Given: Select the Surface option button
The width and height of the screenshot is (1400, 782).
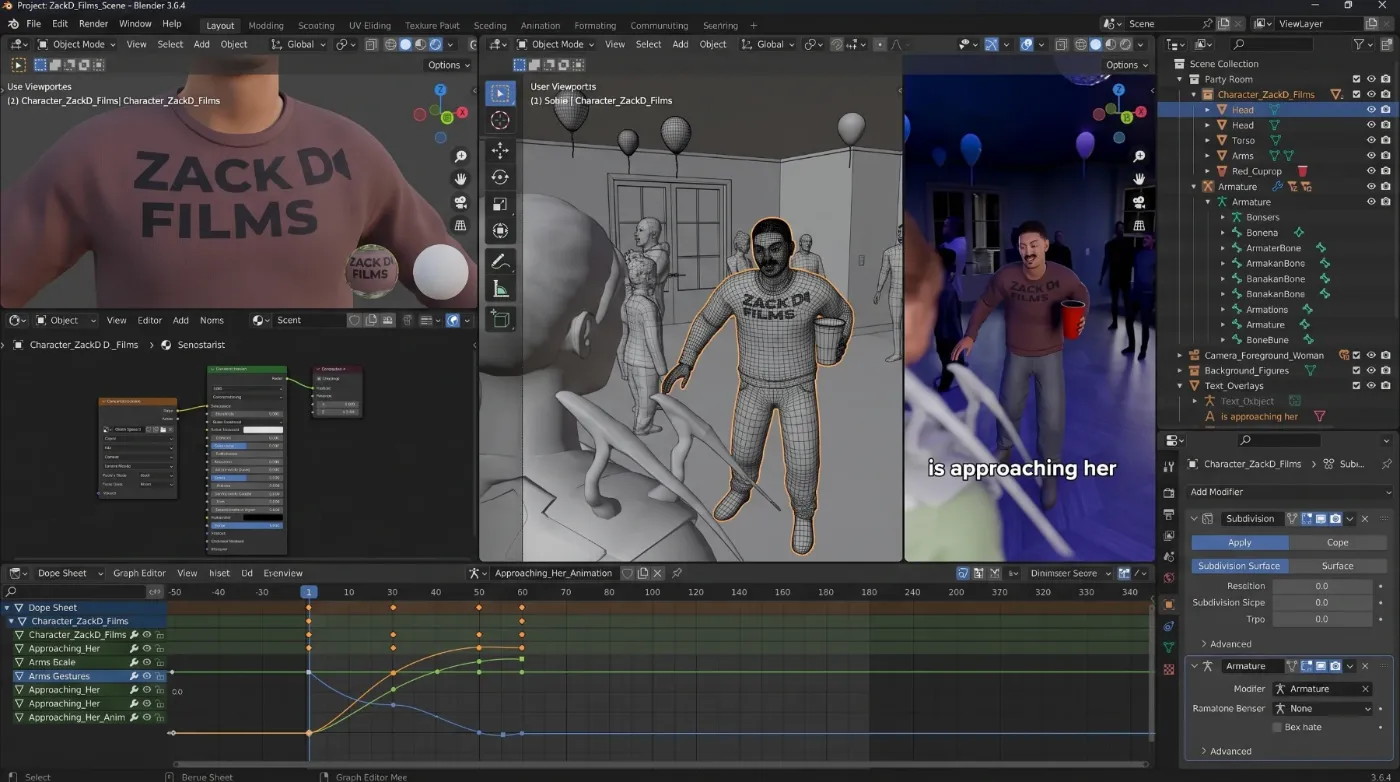Looking at the screenshot, I should [x=1338, y=566].
